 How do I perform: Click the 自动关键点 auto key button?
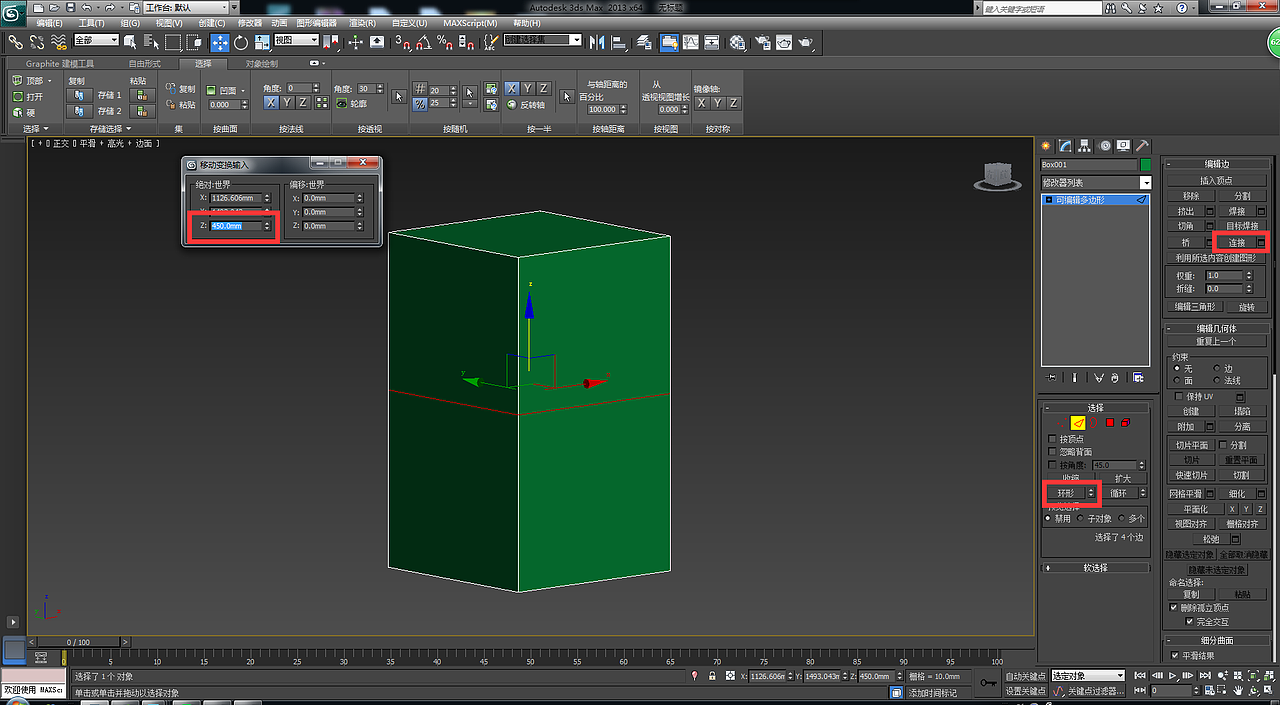(1026, 676)
